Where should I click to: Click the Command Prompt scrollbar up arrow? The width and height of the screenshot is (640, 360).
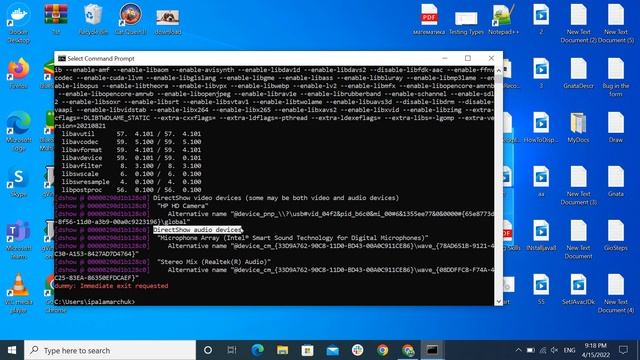point(498,70)
